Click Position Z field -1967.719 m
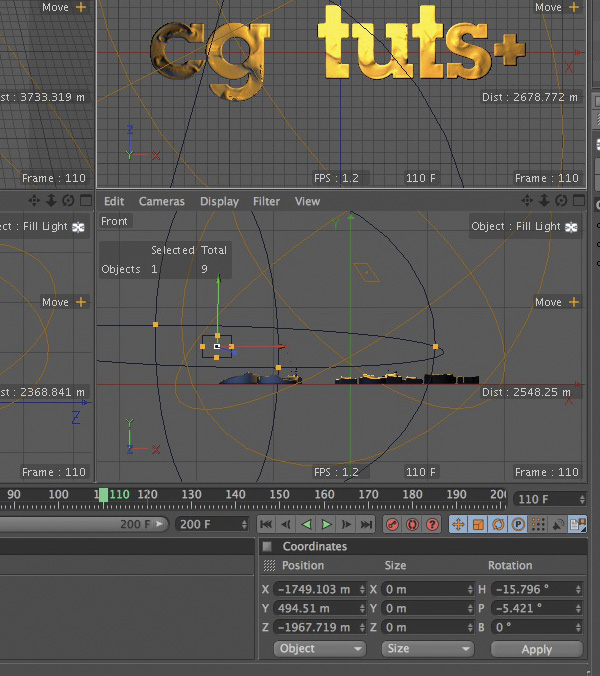Viewport: 600px width, 676px height. click(319, 627)
